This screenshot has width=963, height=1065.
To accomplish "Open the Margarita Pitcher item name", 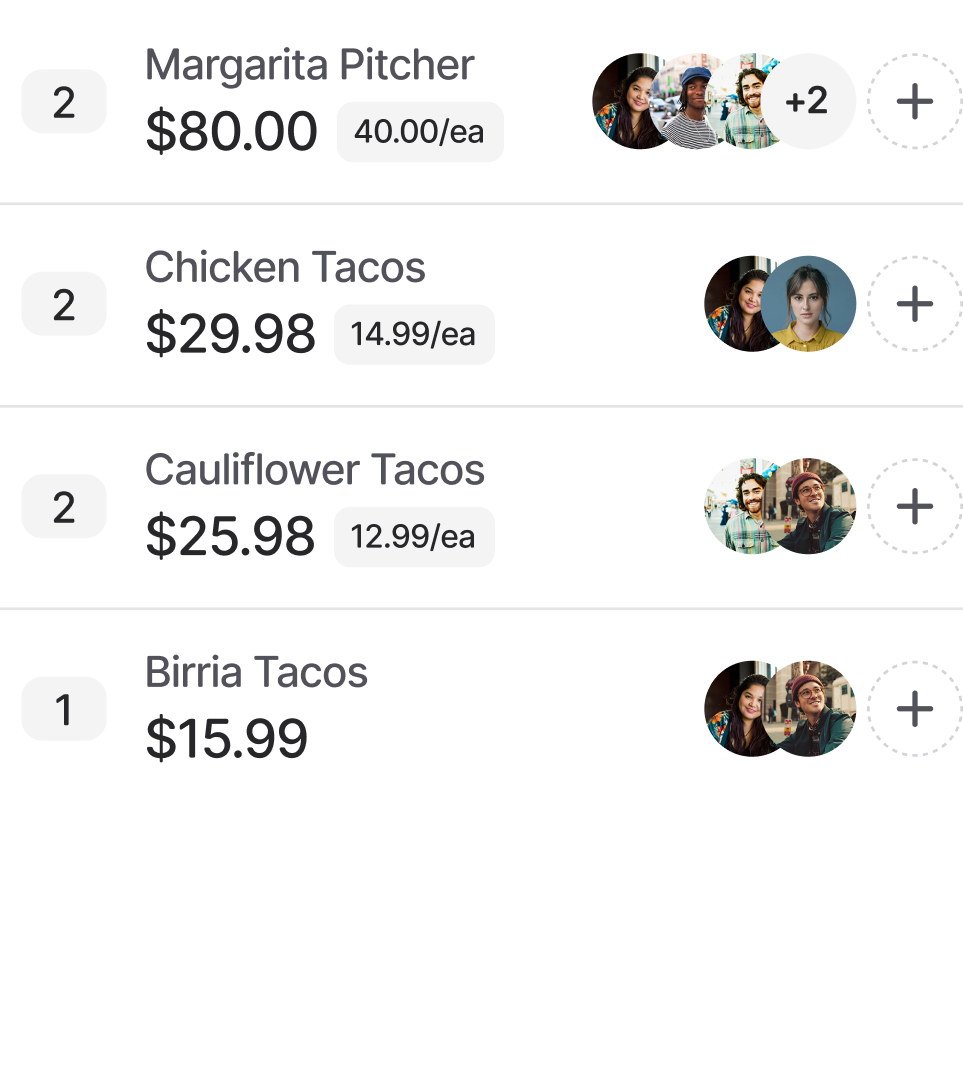I will coord(309,66).
